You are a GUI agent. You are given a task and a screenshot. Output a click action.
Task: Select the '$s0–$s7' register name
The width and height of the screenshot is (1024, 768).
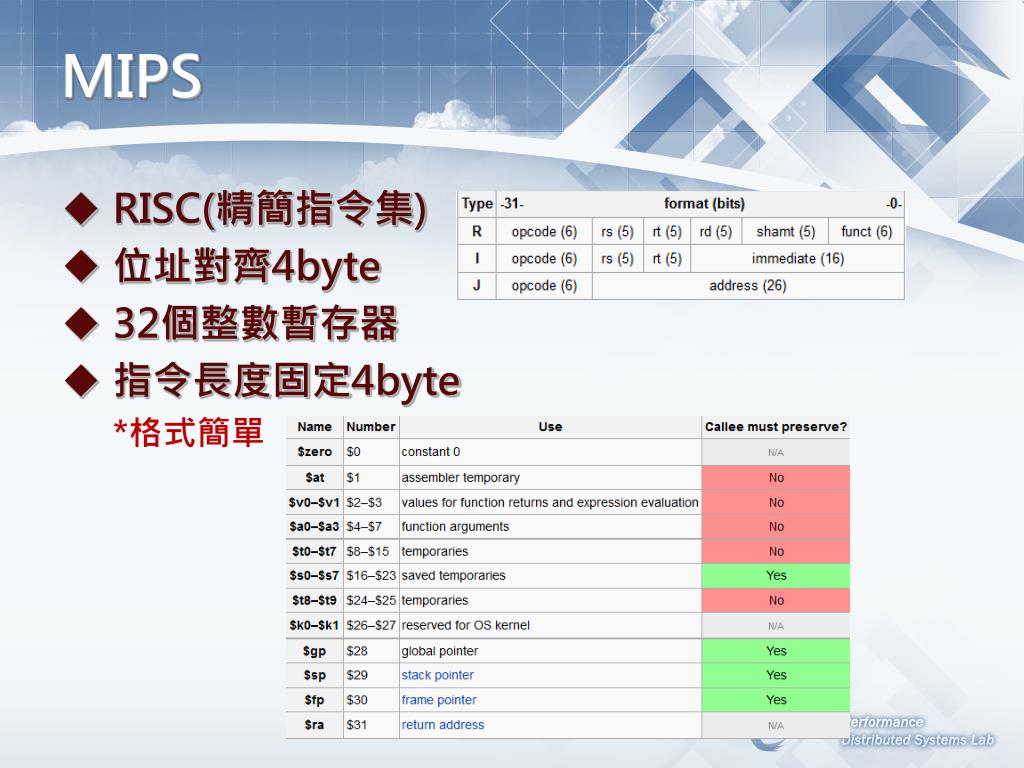314,576
